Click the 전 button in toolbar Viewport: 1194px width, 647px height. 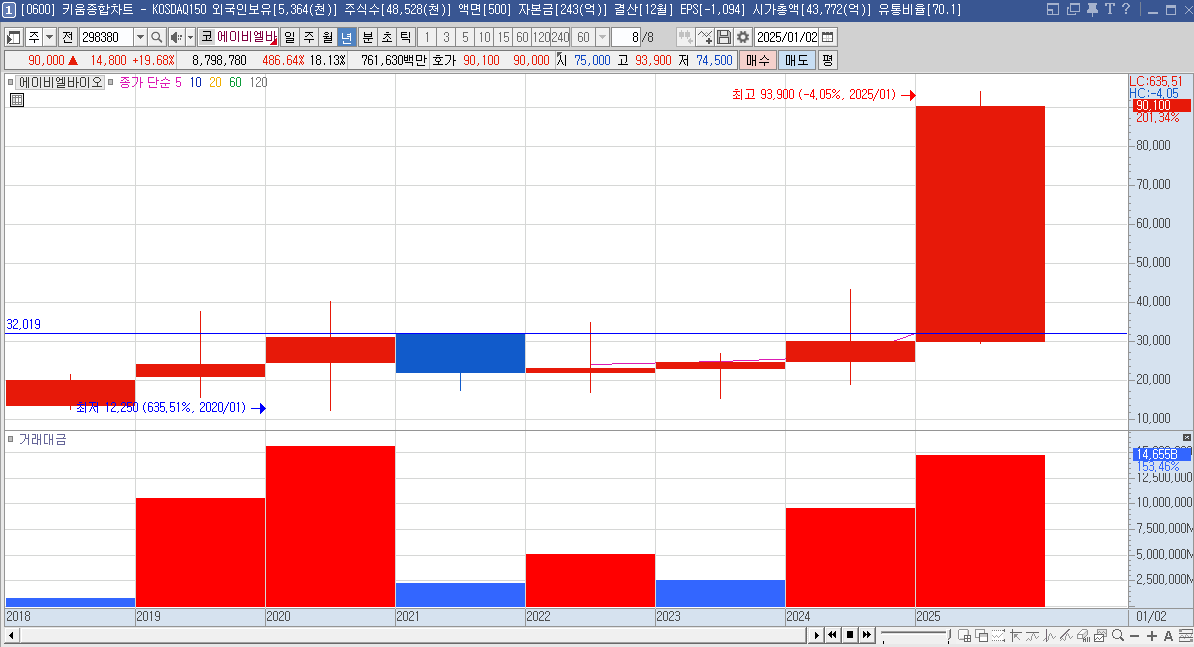click(67, 37)
